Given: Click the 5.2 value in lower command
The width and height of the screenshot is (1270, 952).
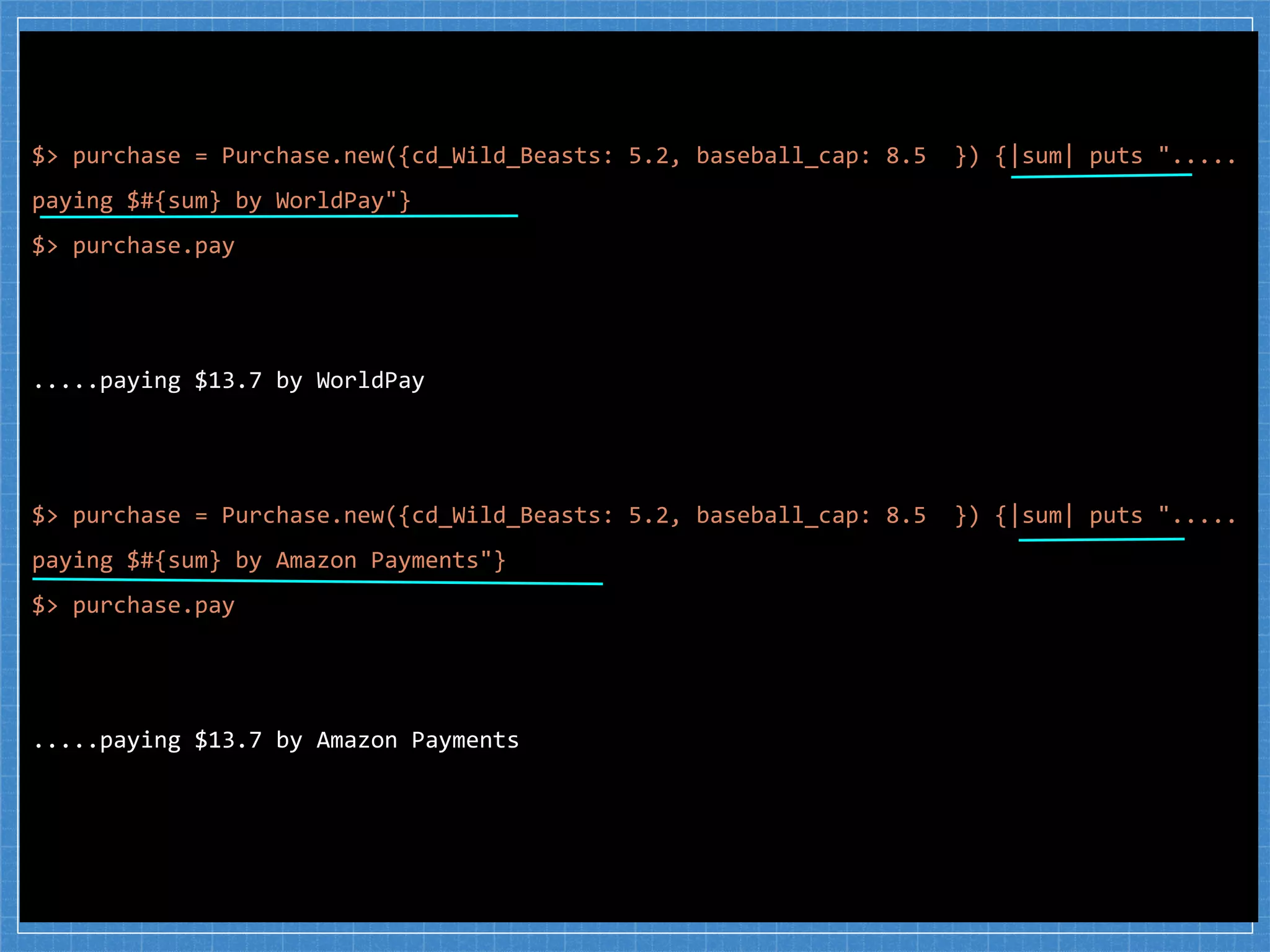Looking at the screenshot, I should 648,516.
